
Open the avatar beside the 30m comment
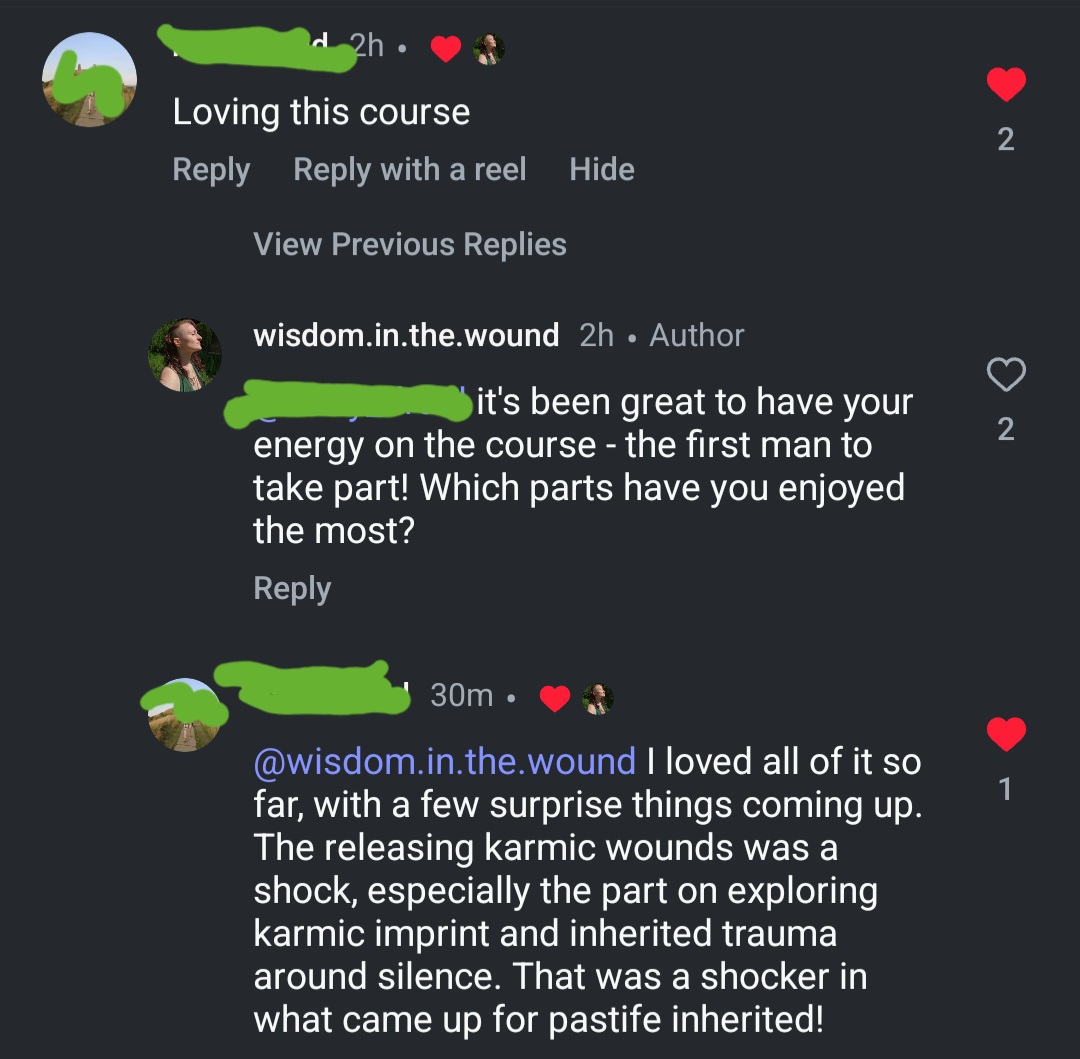pyautogui.click(x=184, y=714)
